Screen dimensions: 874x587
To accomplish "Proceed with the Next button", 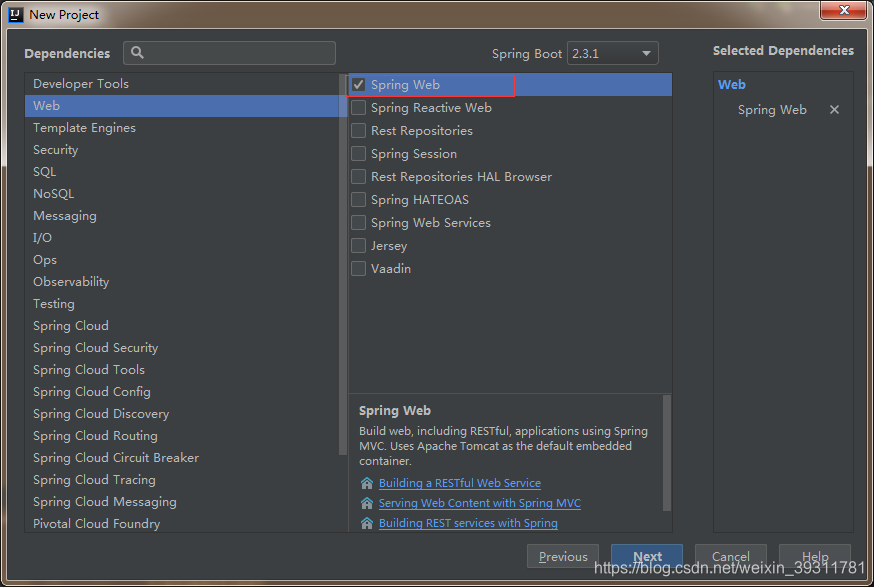I will click(647, 556).
